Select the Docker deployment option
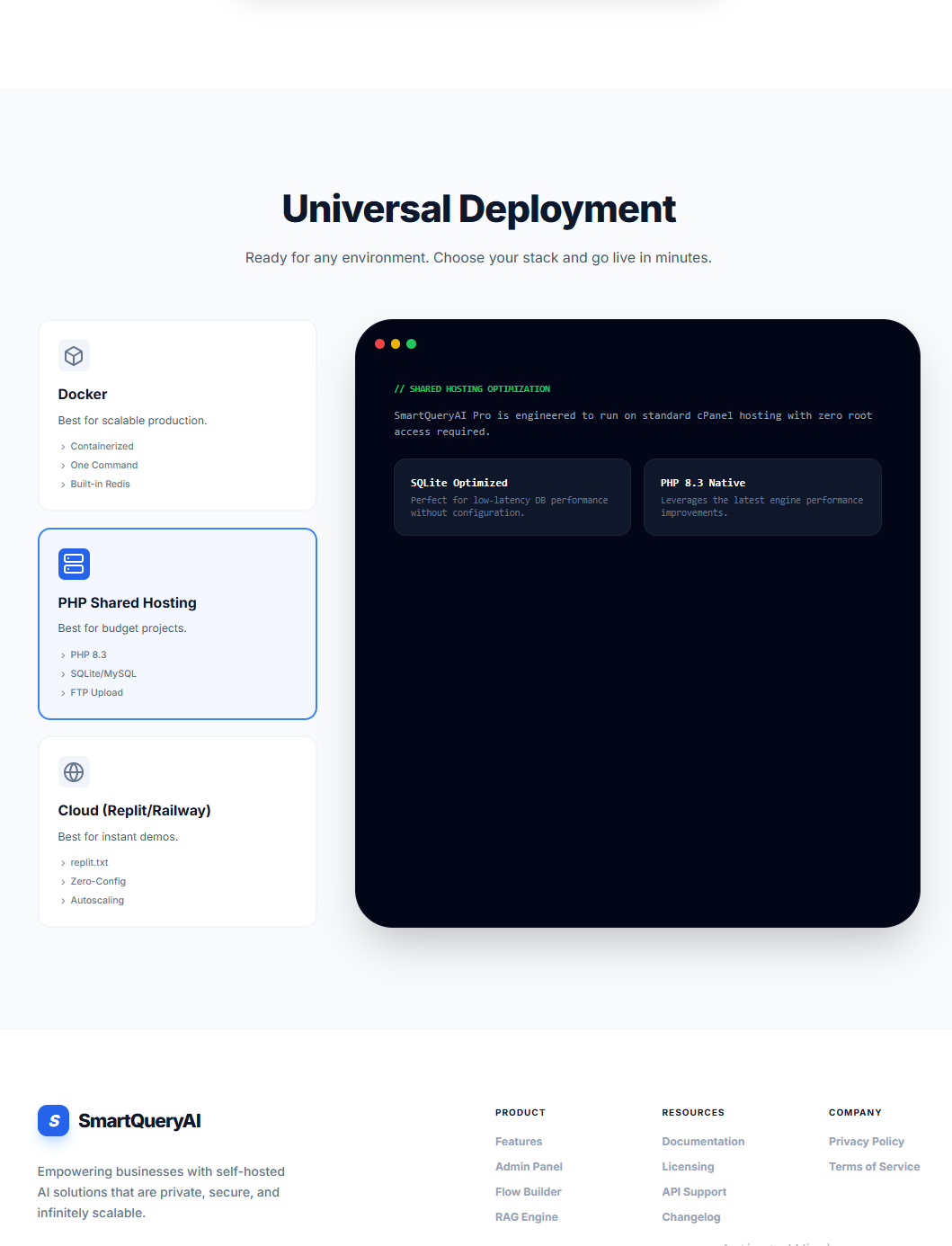952x1246 pixels. click(177, 415)
